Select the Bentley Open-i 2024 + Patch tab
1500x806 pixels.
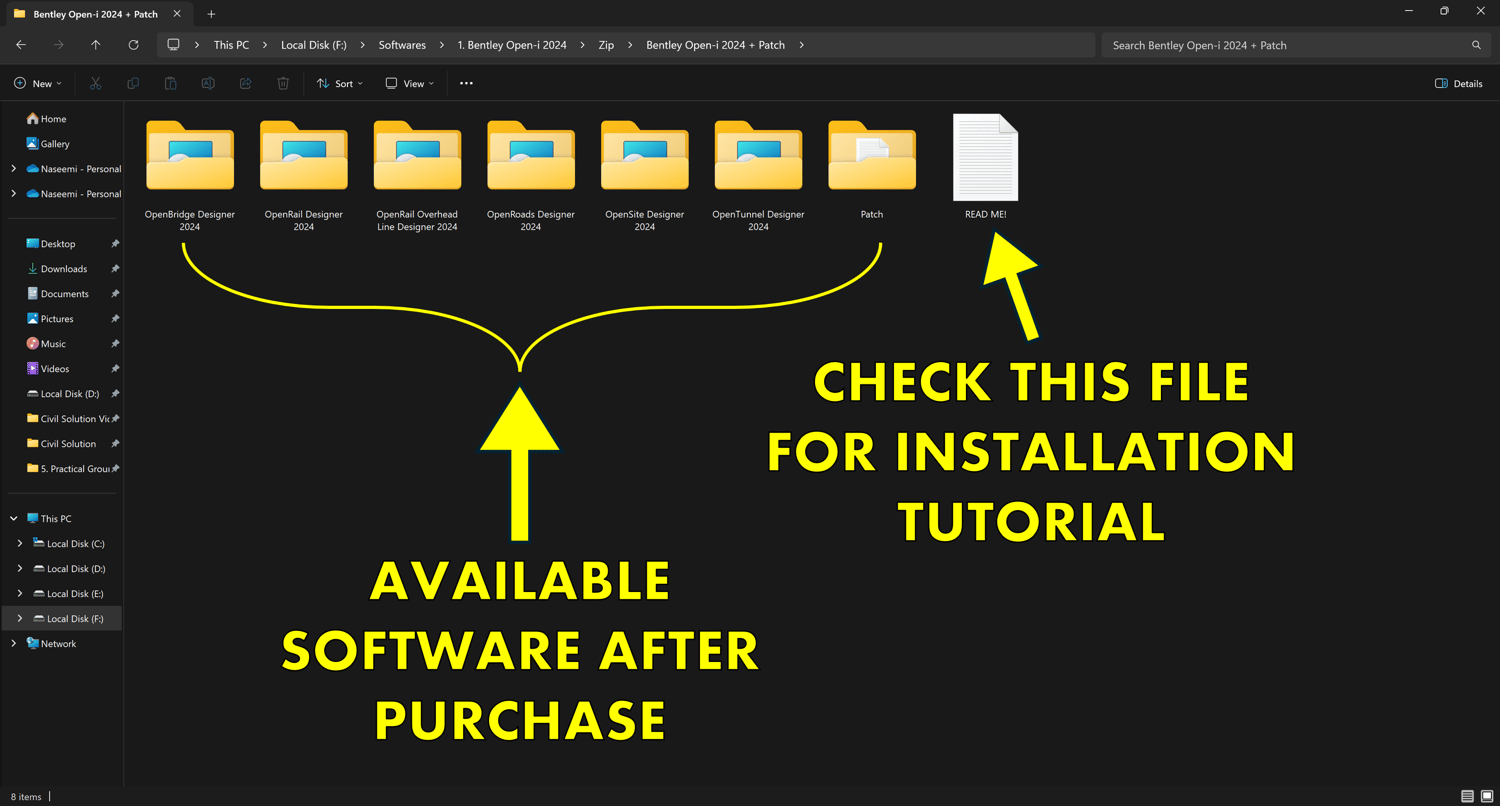(x=95, y=14)
